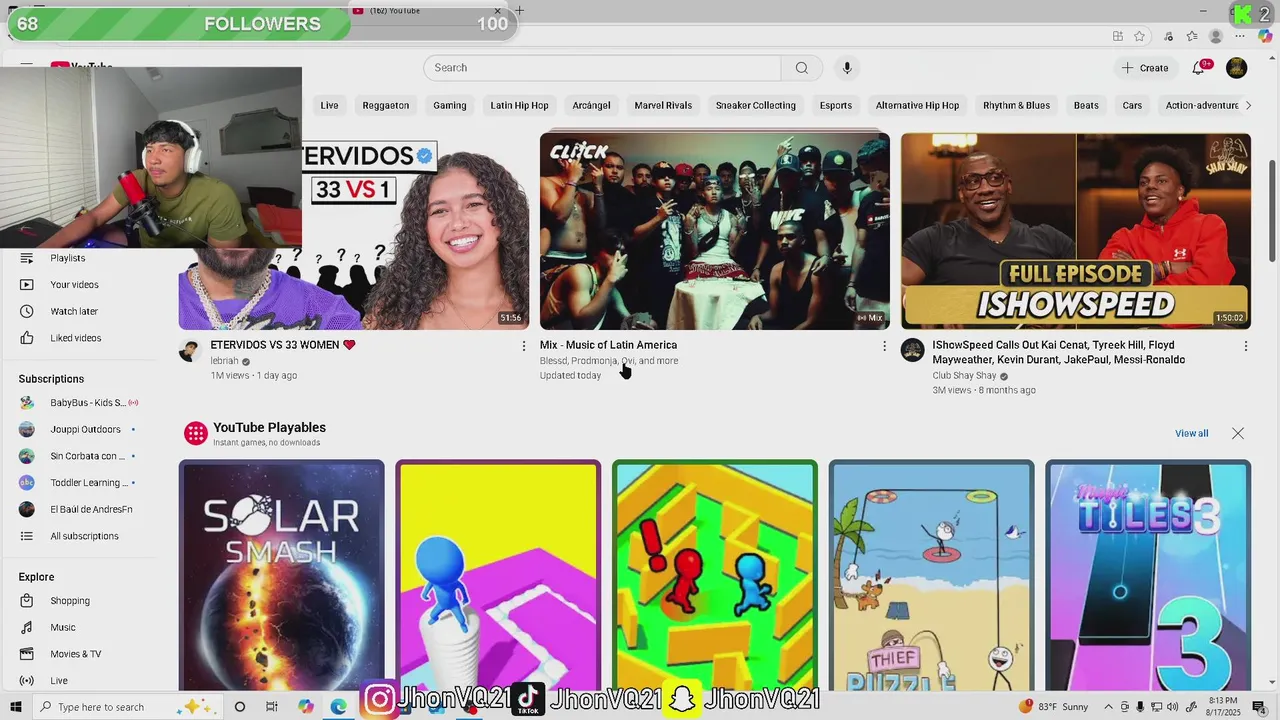Click Mix - Music of Latin America title

[x=608, y=345]
